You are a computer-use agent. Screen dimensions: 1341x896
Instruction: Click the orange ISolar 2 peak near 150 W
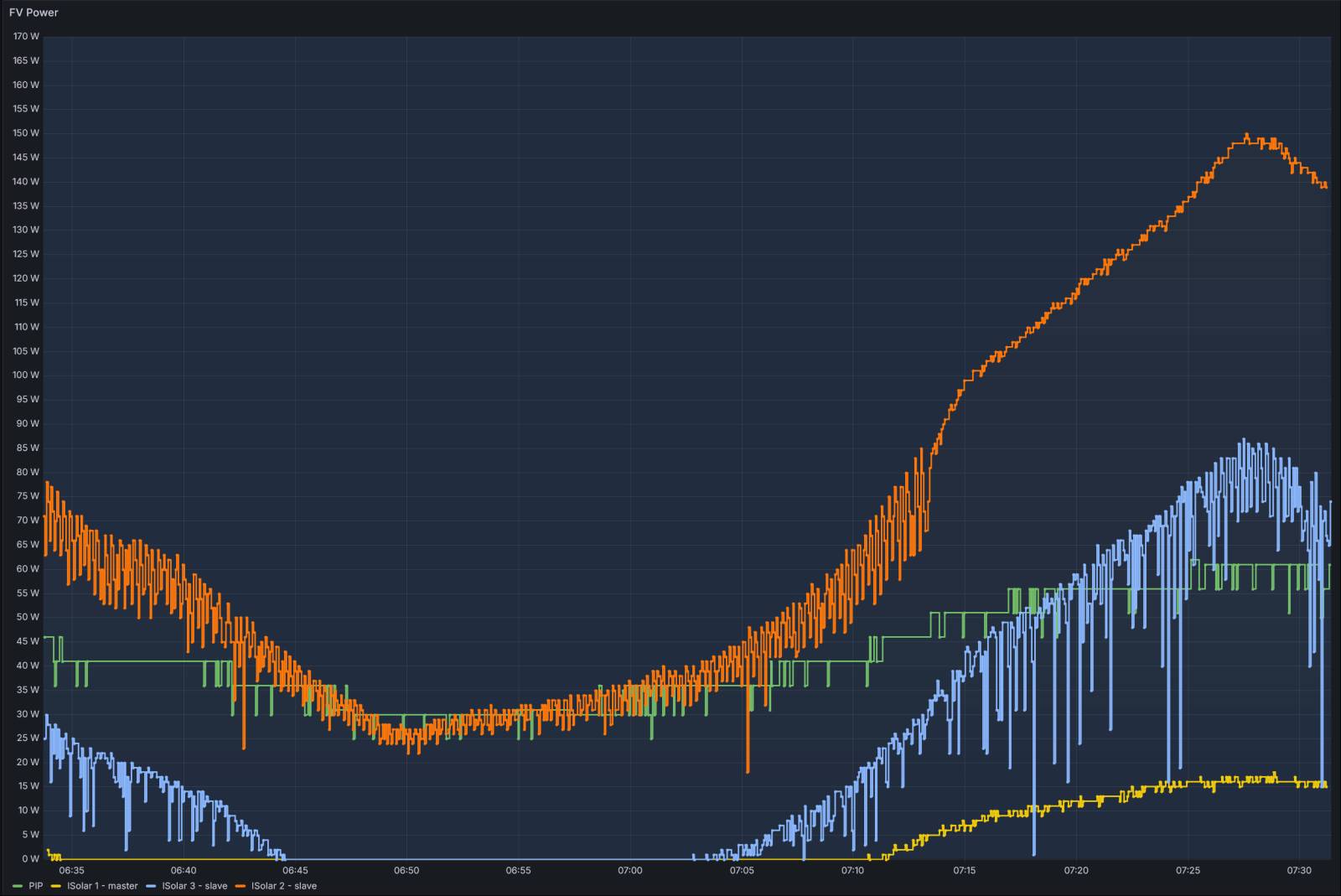[x=1246, y=135]
